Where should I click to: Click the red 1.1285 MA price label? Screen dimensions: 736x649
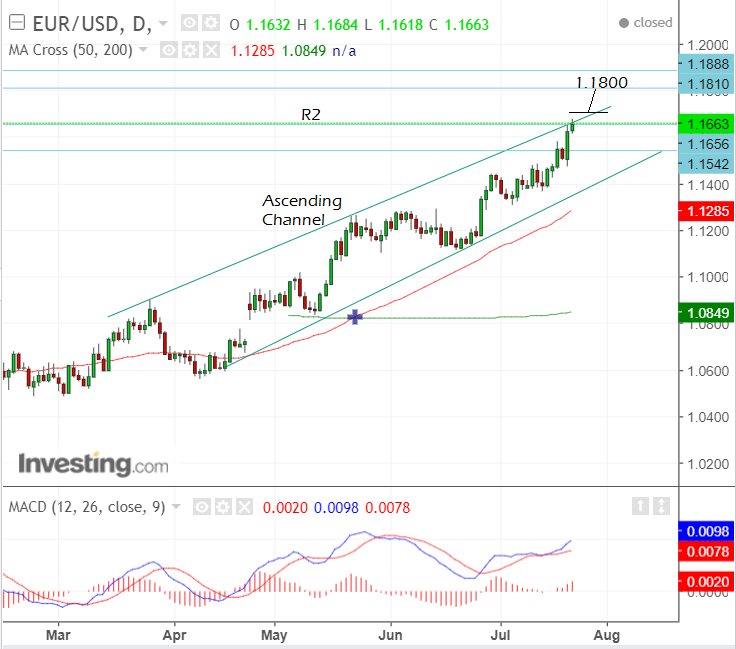[x=706, y=211]
